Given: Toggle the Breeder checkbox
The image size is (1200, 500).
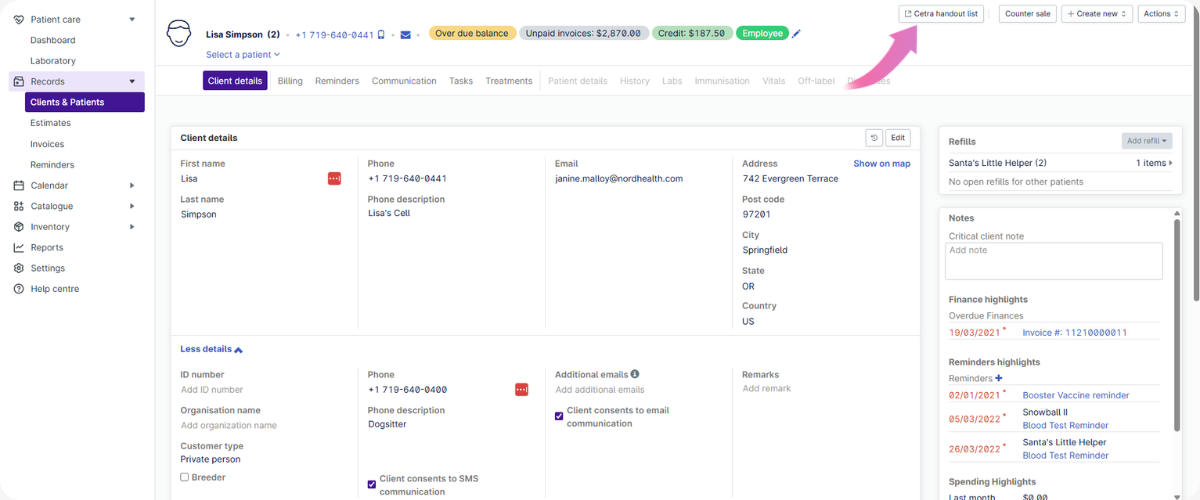Looking at the screenshot, I should (185, 477).
